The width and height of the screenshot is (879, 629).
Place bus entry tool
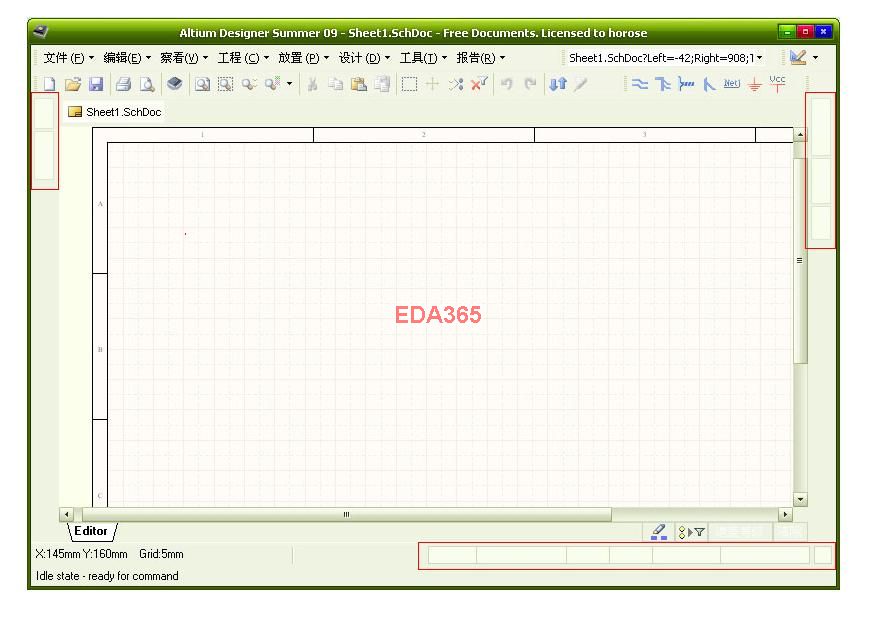coord(709,84)
